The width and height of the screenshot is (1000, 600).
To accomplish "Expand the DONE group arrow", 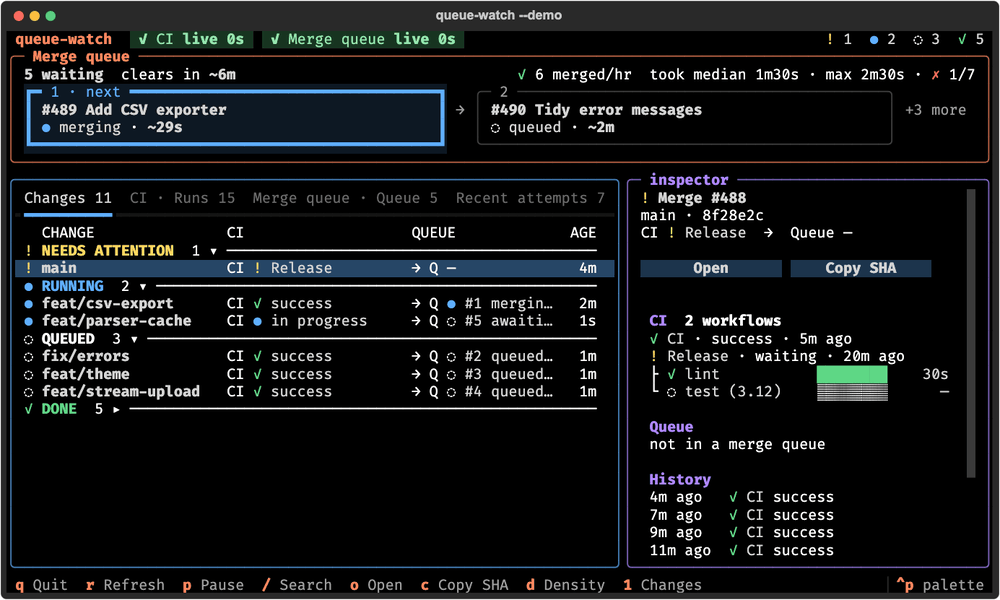I will pyautogui.click(x=116, y=409).
